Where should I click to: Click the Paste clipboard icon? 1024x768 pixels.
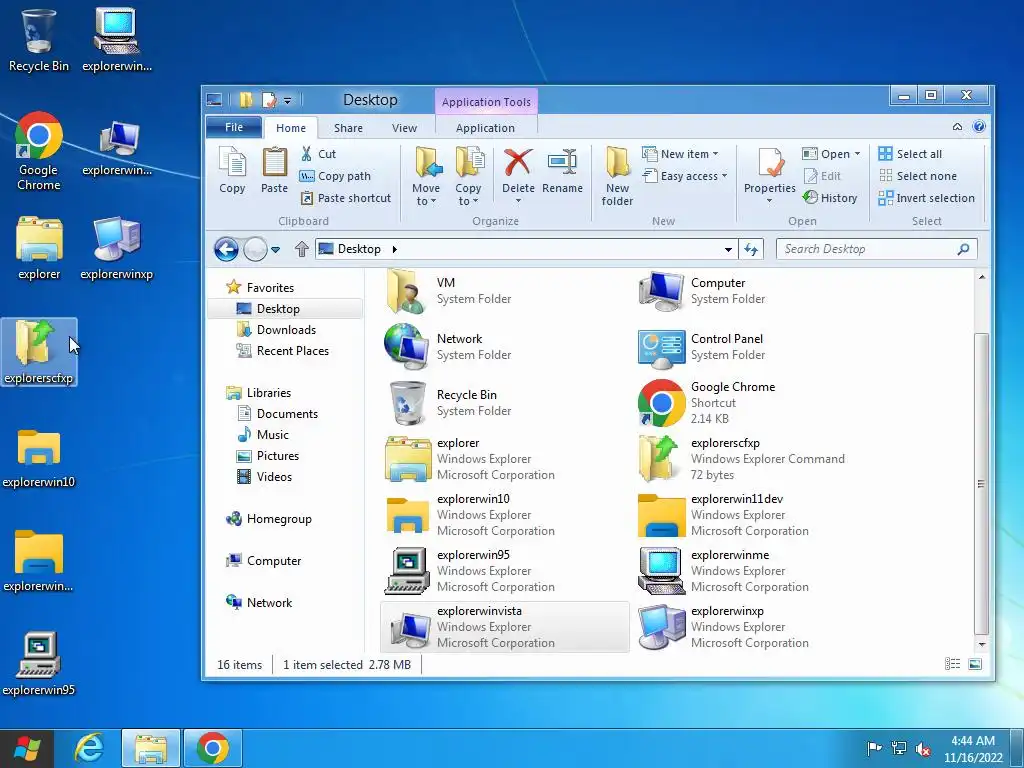274,170
